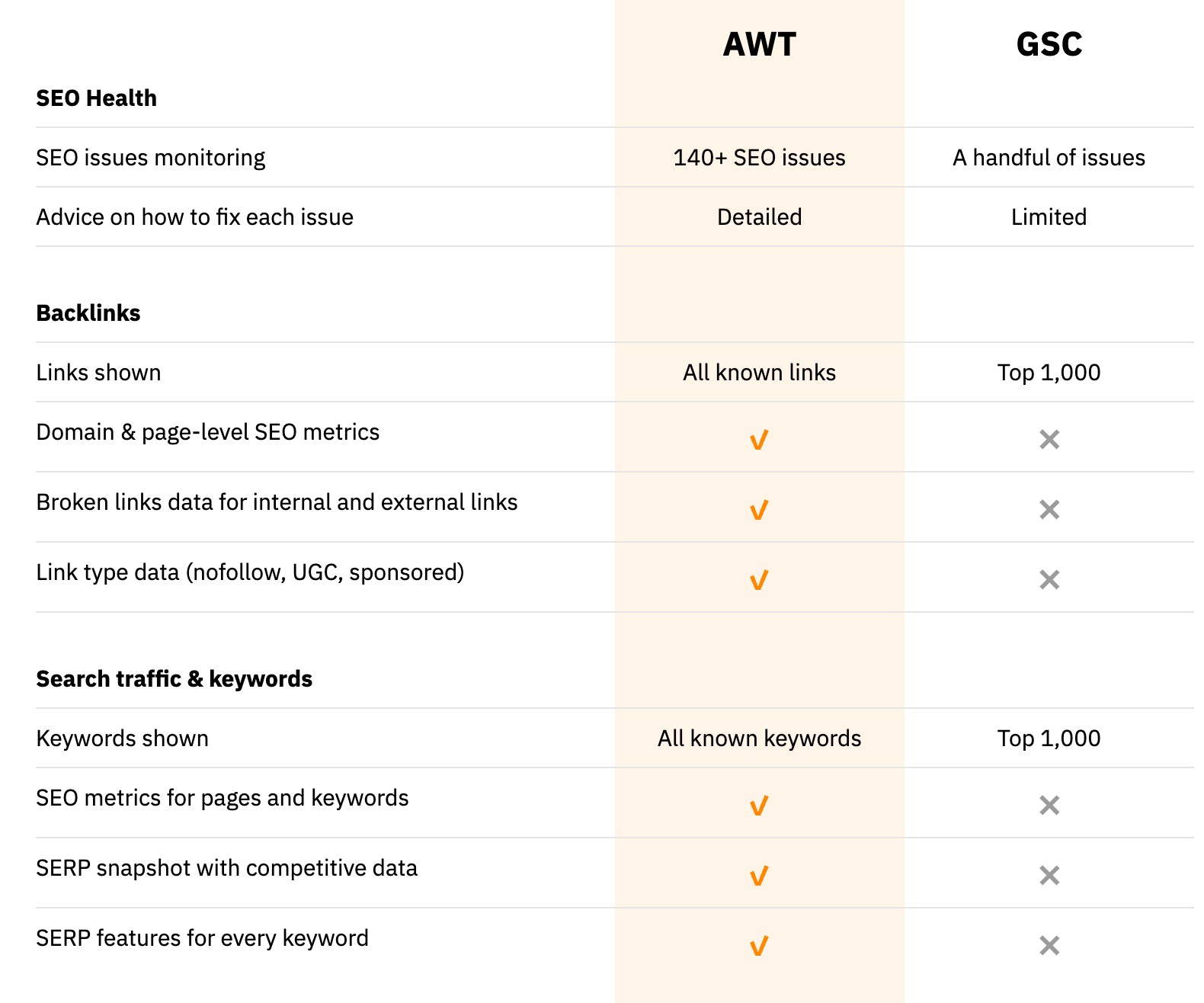Click the GSC cross for Broken links data

coord(1049,509)
